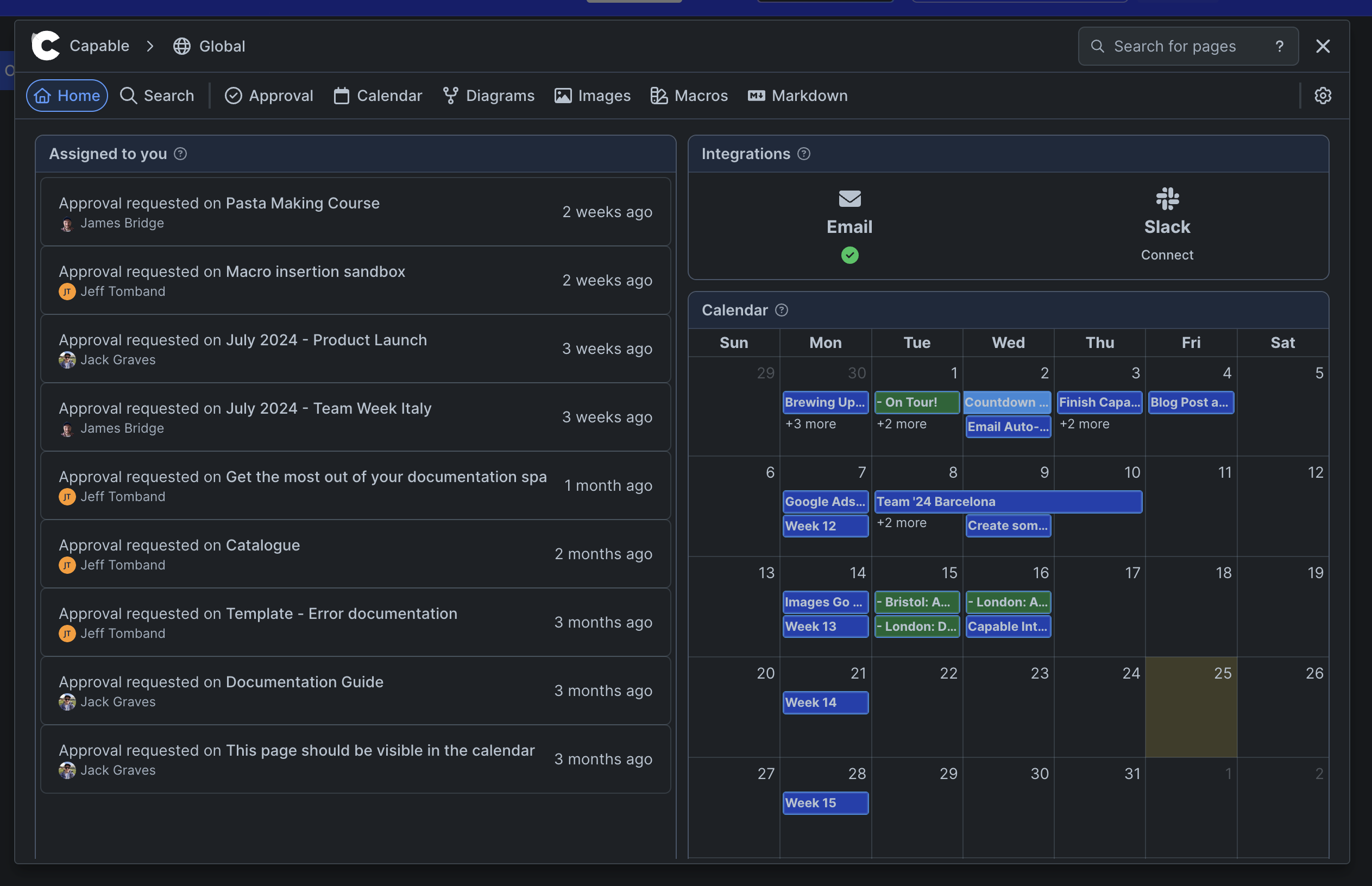The width and height of the screenshot is (1372, 886).
Task: Click the search help question mark
Action: 1279,46
